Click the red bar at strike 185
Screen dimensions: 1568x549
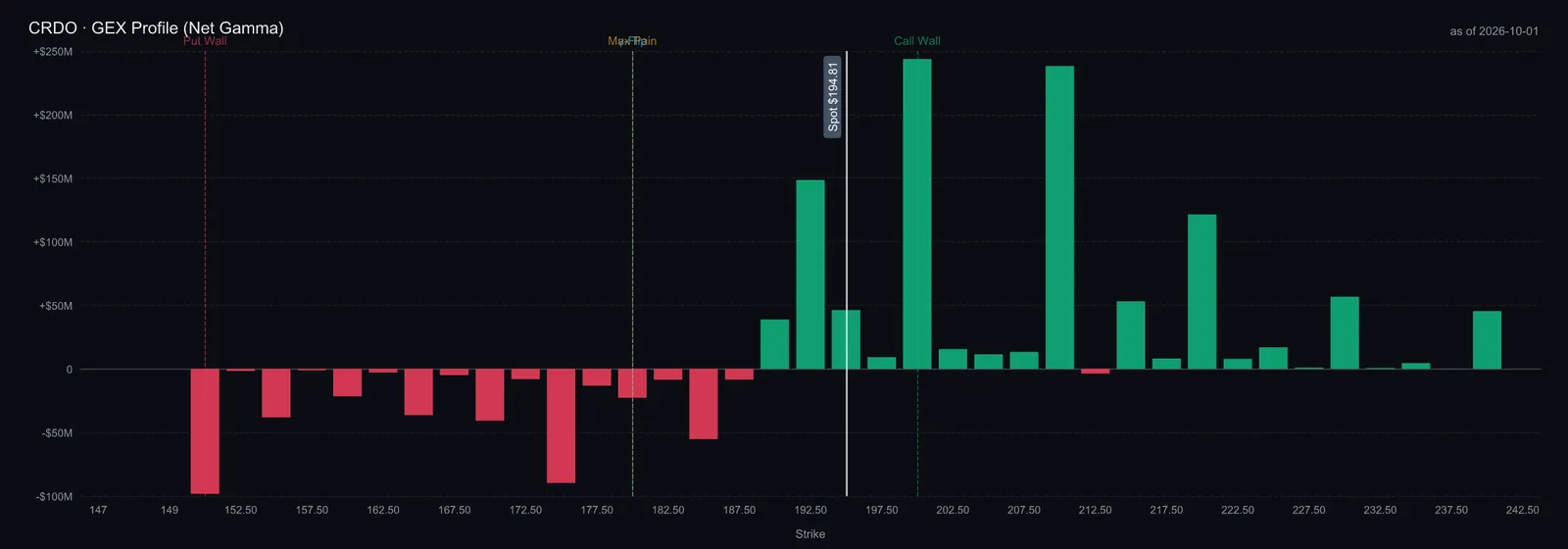click(x=704, y=404)
